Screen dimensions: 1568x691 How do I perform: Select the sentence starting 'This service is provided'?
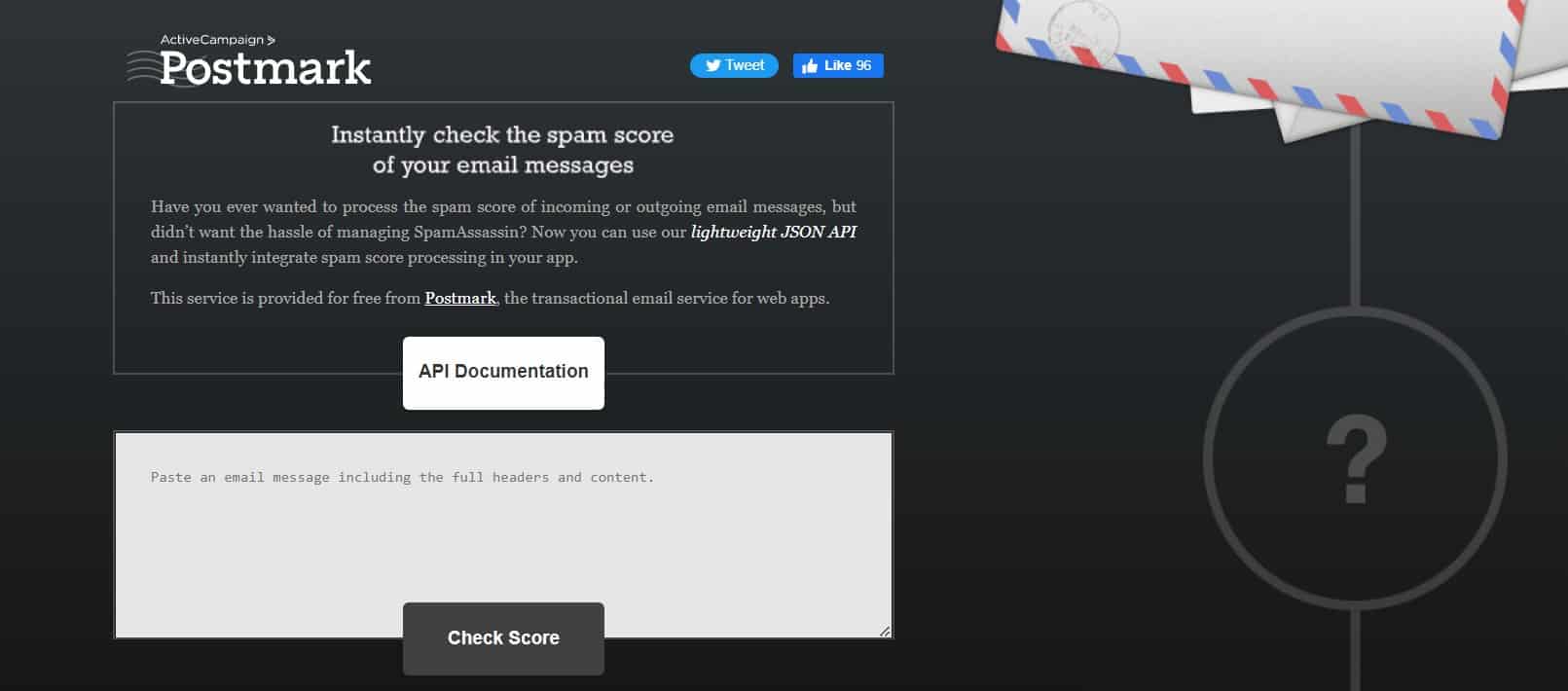click(x=491, y=298)
